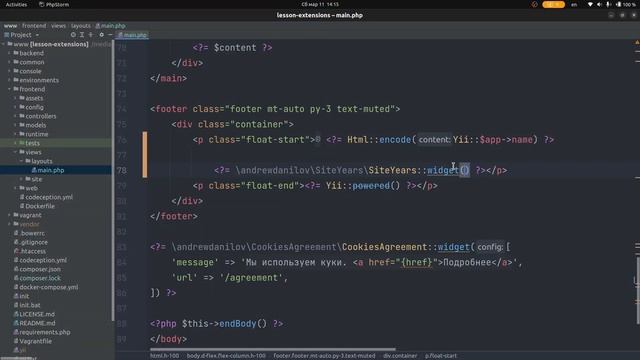This screenshot has width=640, height=360.
Task: Open the Wi-Fi network indicator
Action: (590, 4)
